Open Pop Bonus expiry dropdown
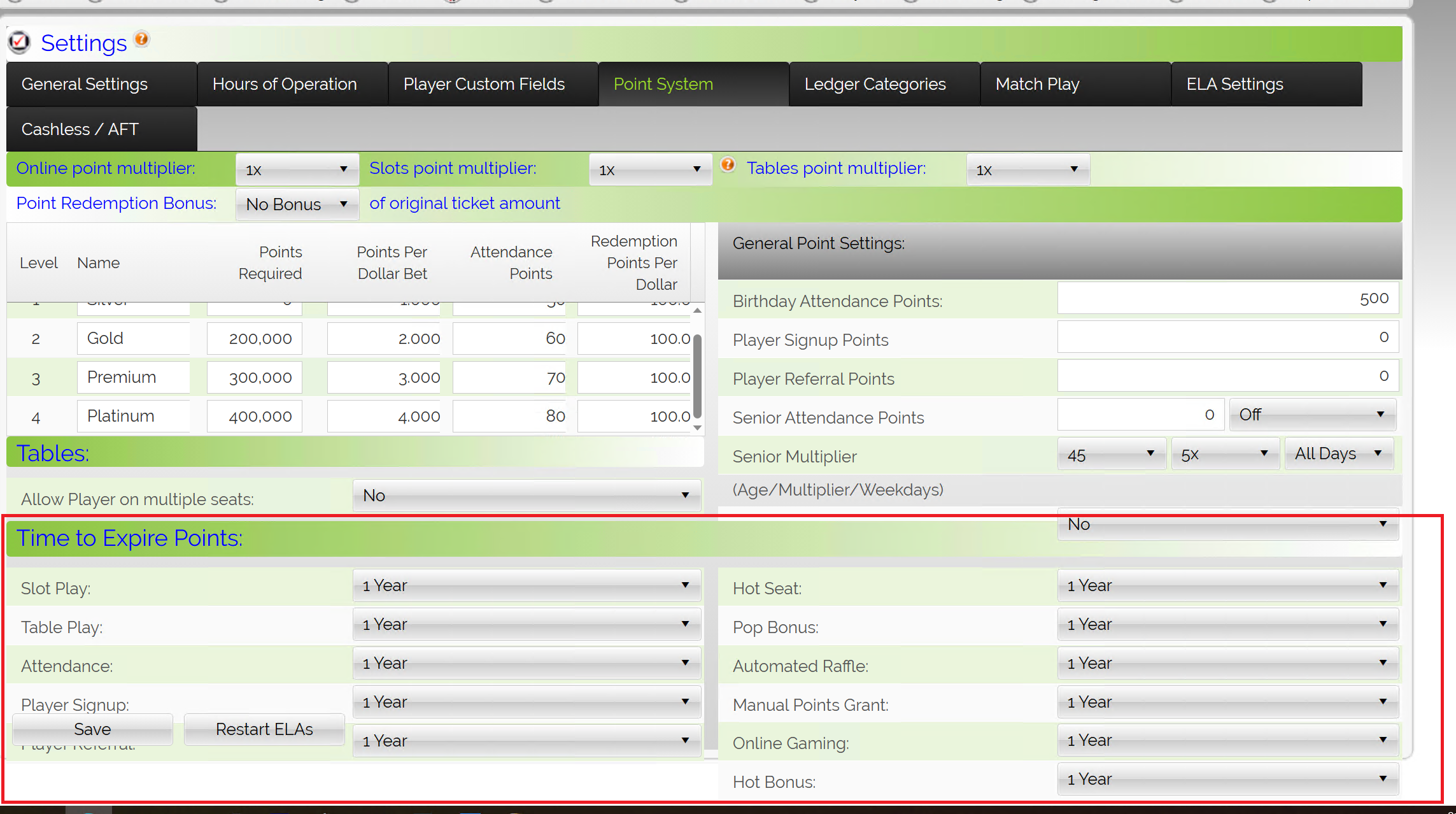 click(x=1228, y=624)
